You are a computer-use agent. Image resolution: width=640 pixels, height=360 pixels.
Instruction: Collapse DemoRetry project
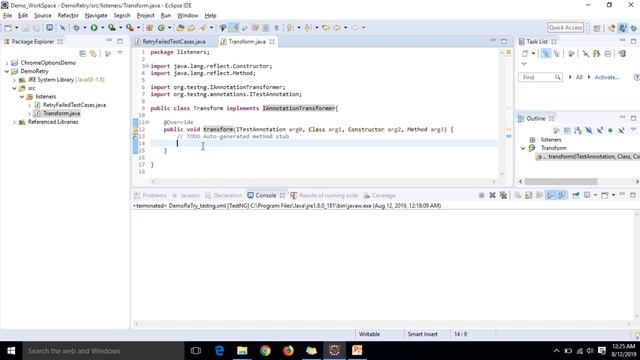pyautogui.click(x=7, y=71)
